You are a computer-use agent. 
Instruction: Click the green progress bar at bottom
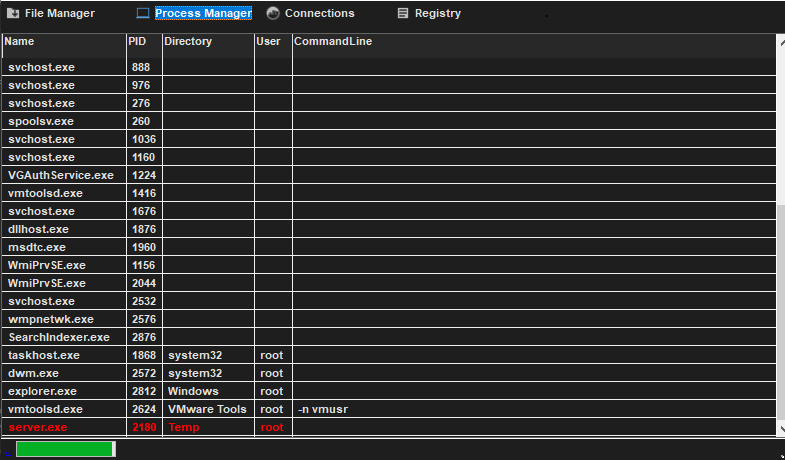[64, 449]
